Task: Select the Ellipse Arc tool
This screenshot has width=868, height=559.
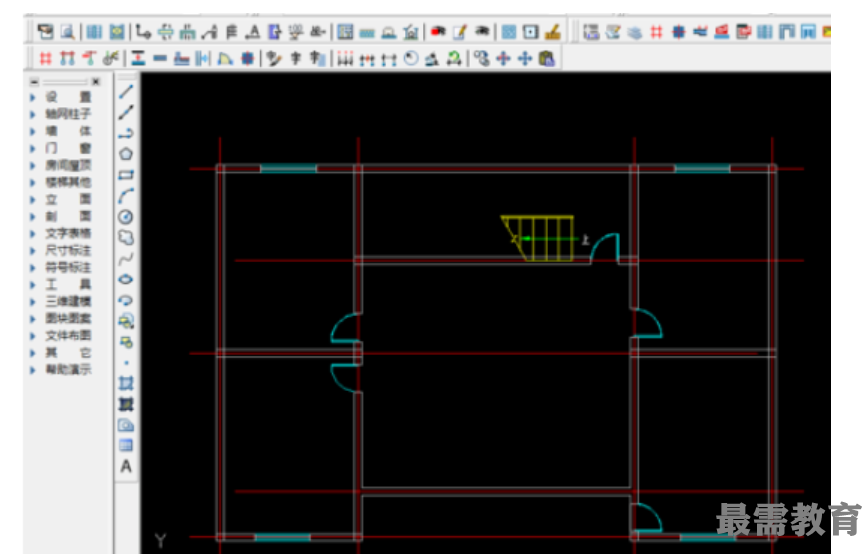Action: (x=126, y=301)
